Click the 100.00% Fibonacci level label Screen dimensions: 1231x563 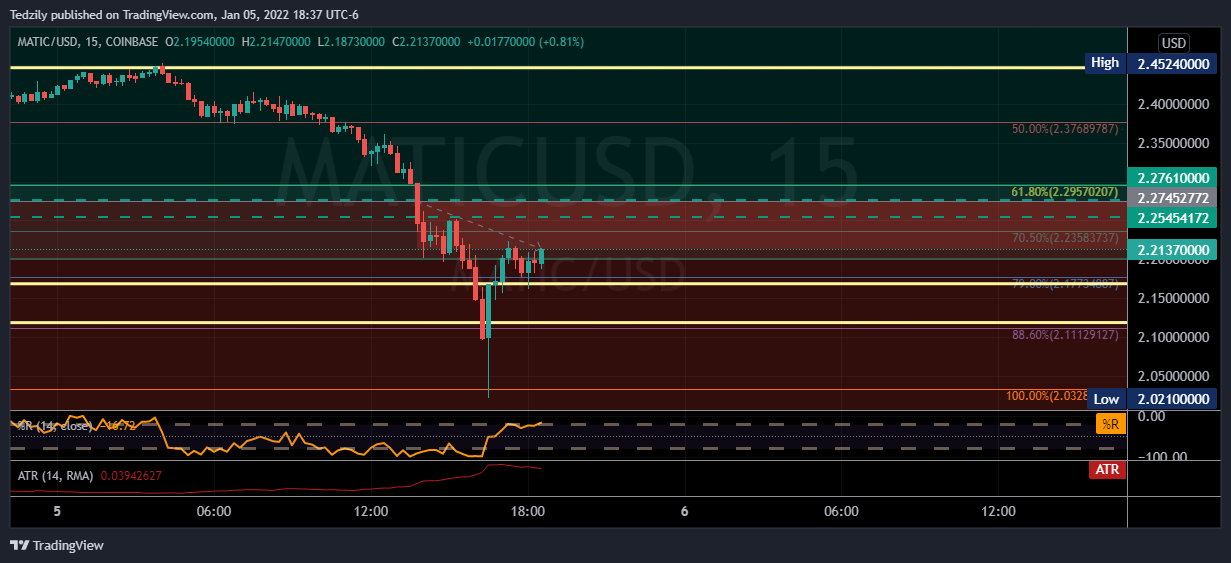click(1046, 397)
